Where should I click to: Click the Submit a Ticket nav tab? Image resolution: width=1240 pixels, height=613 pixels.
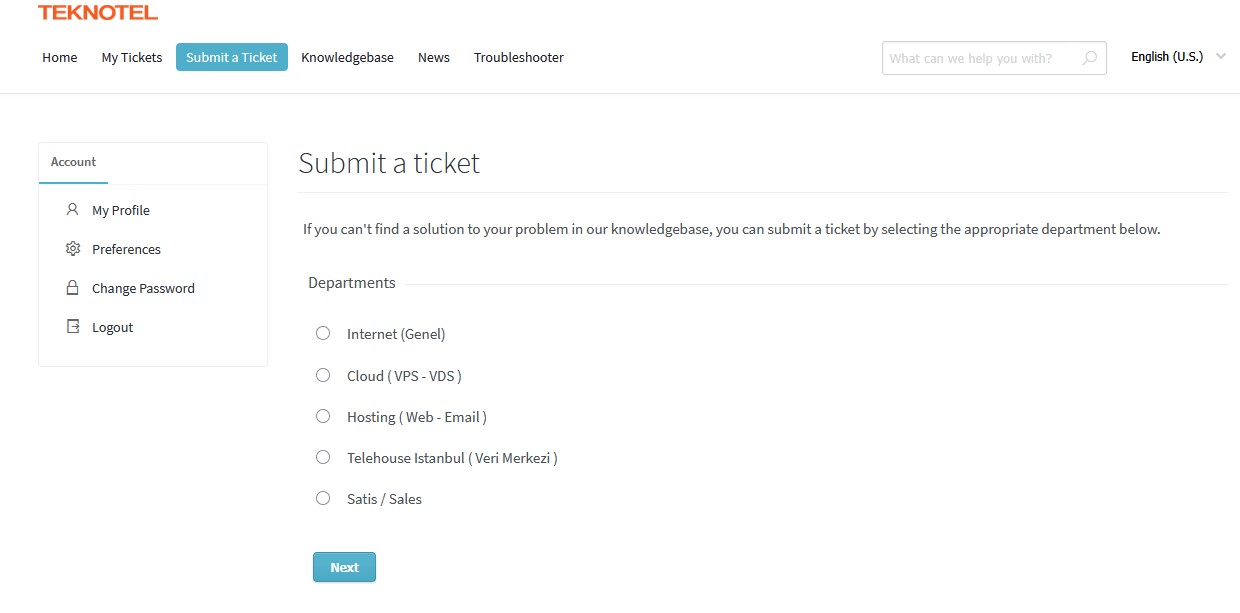pyautogui.click(x=232, y=58)
